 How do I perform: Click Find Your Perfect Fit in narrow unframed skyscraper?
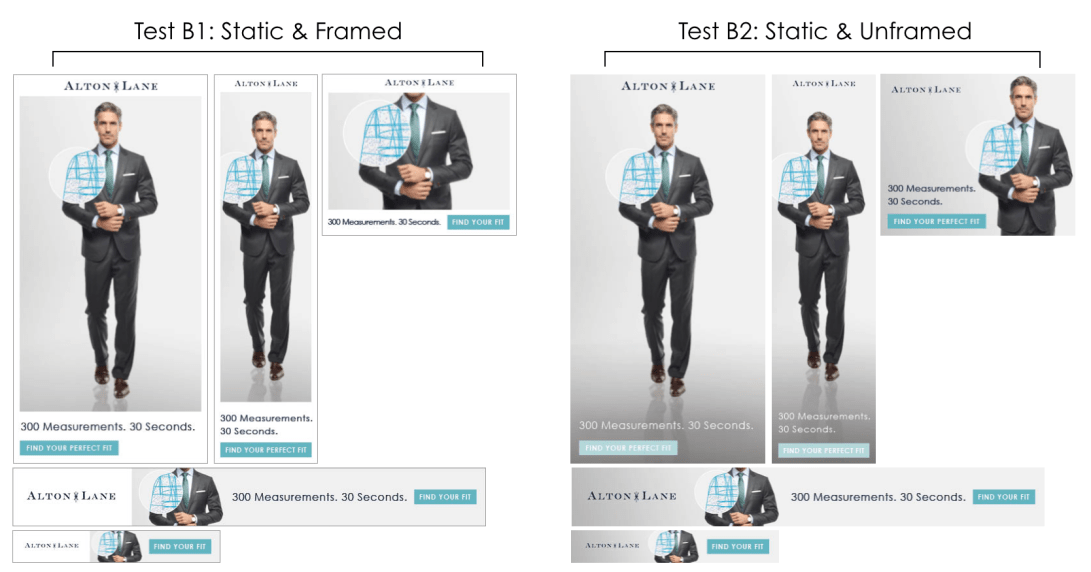tap(824, 450)
